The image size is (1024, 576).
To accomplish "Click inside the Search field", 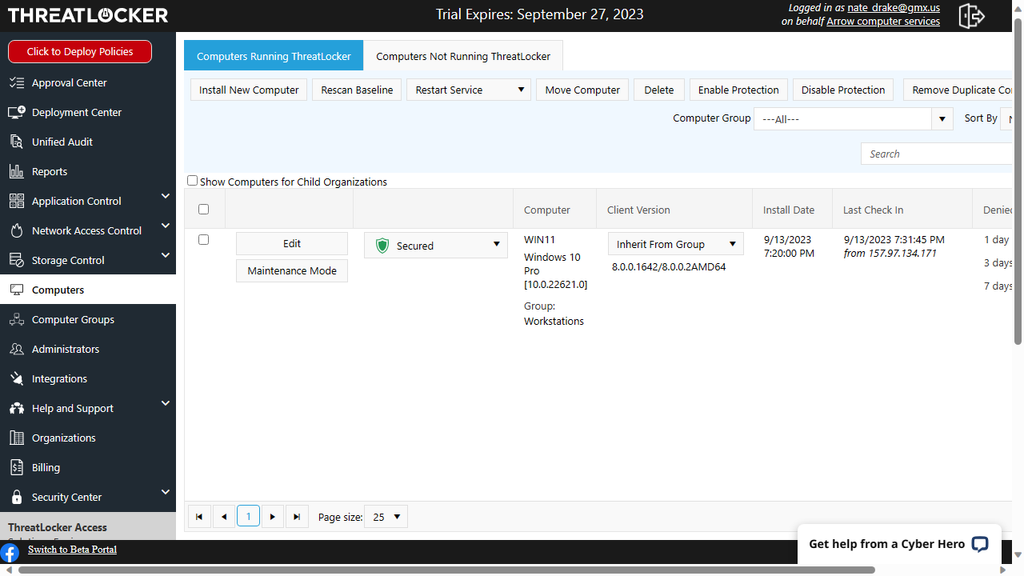I will click(x=940, y=153).
